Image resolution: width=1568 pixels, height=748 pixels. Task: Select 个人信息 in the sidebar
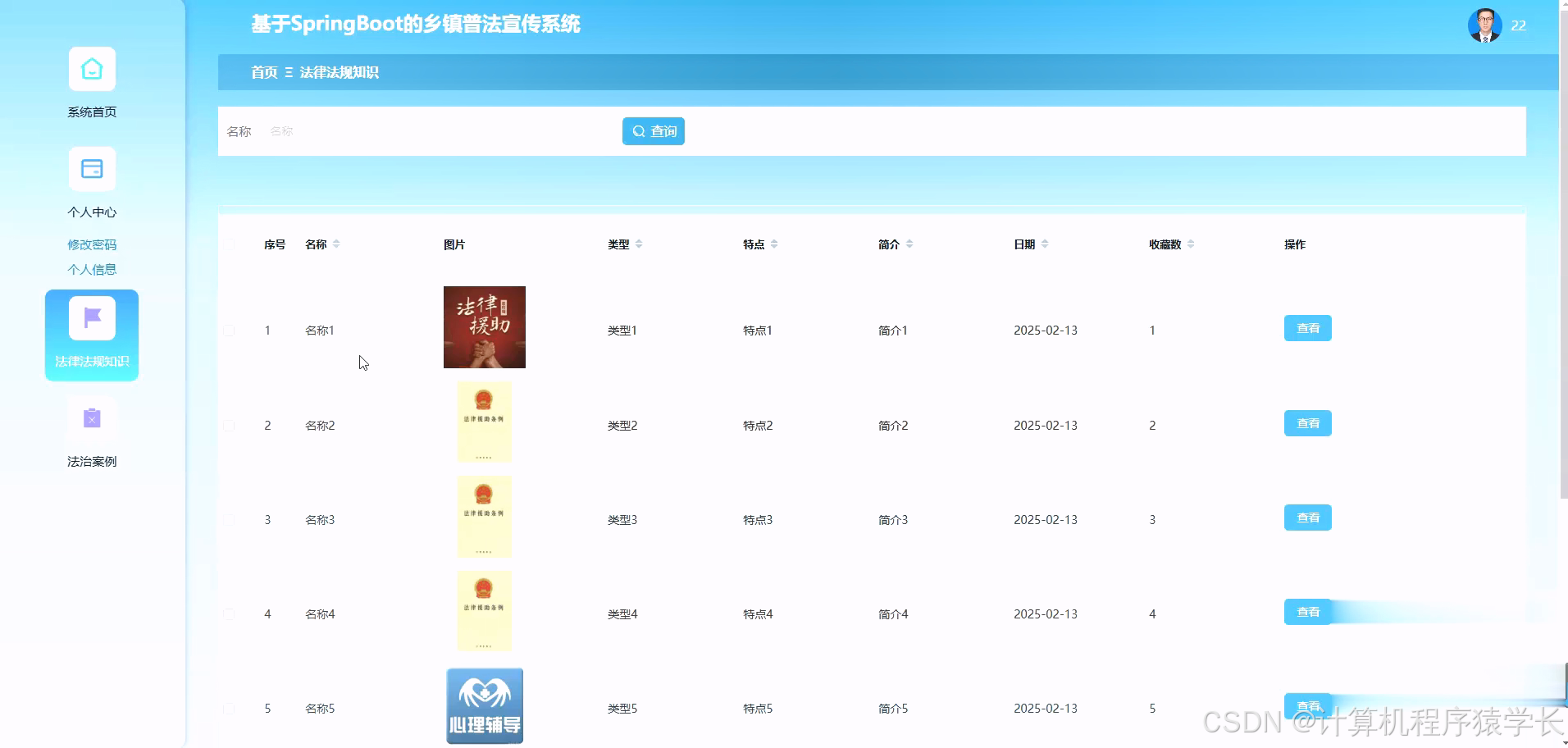[x=91, y=269]
